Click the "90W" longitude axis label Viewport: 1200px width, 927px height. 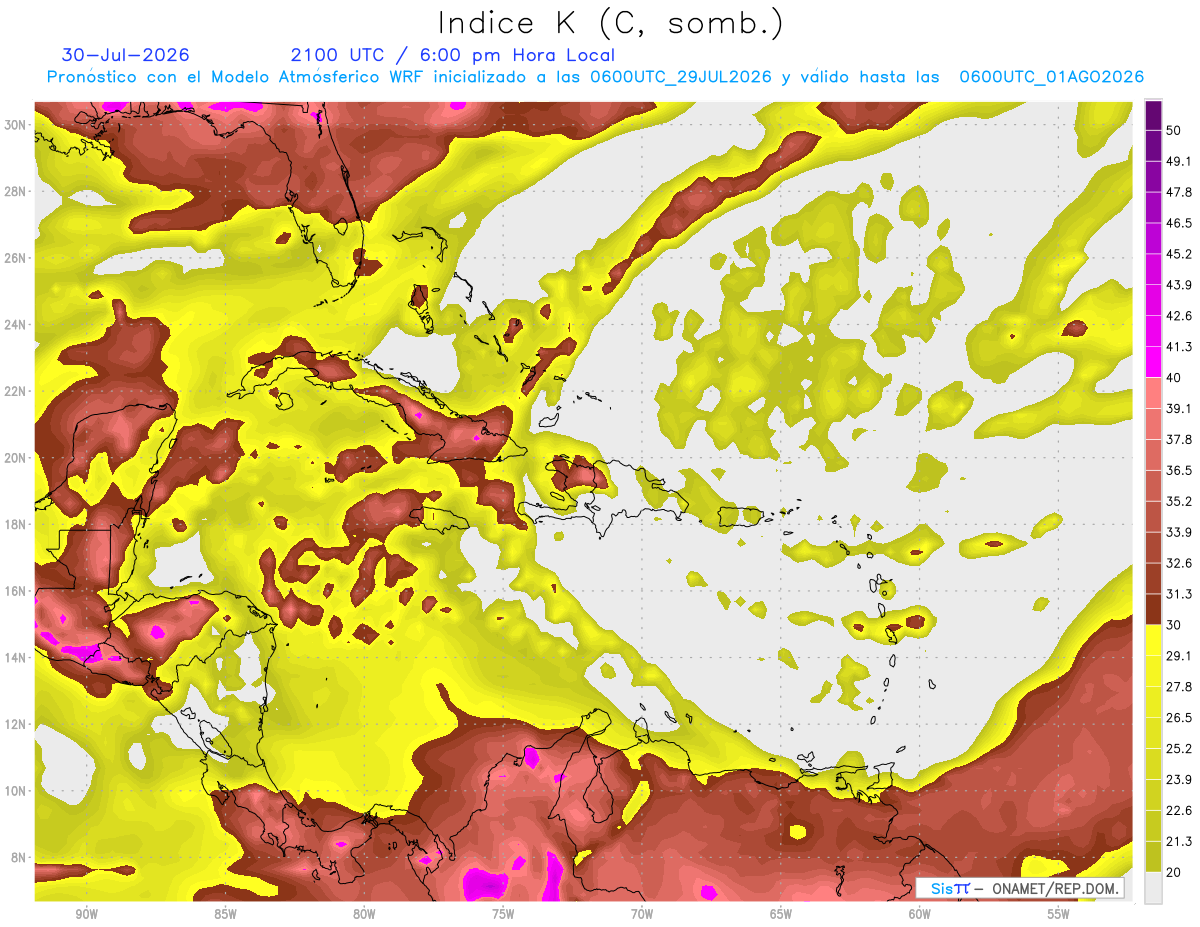click(x=86, y=914)
